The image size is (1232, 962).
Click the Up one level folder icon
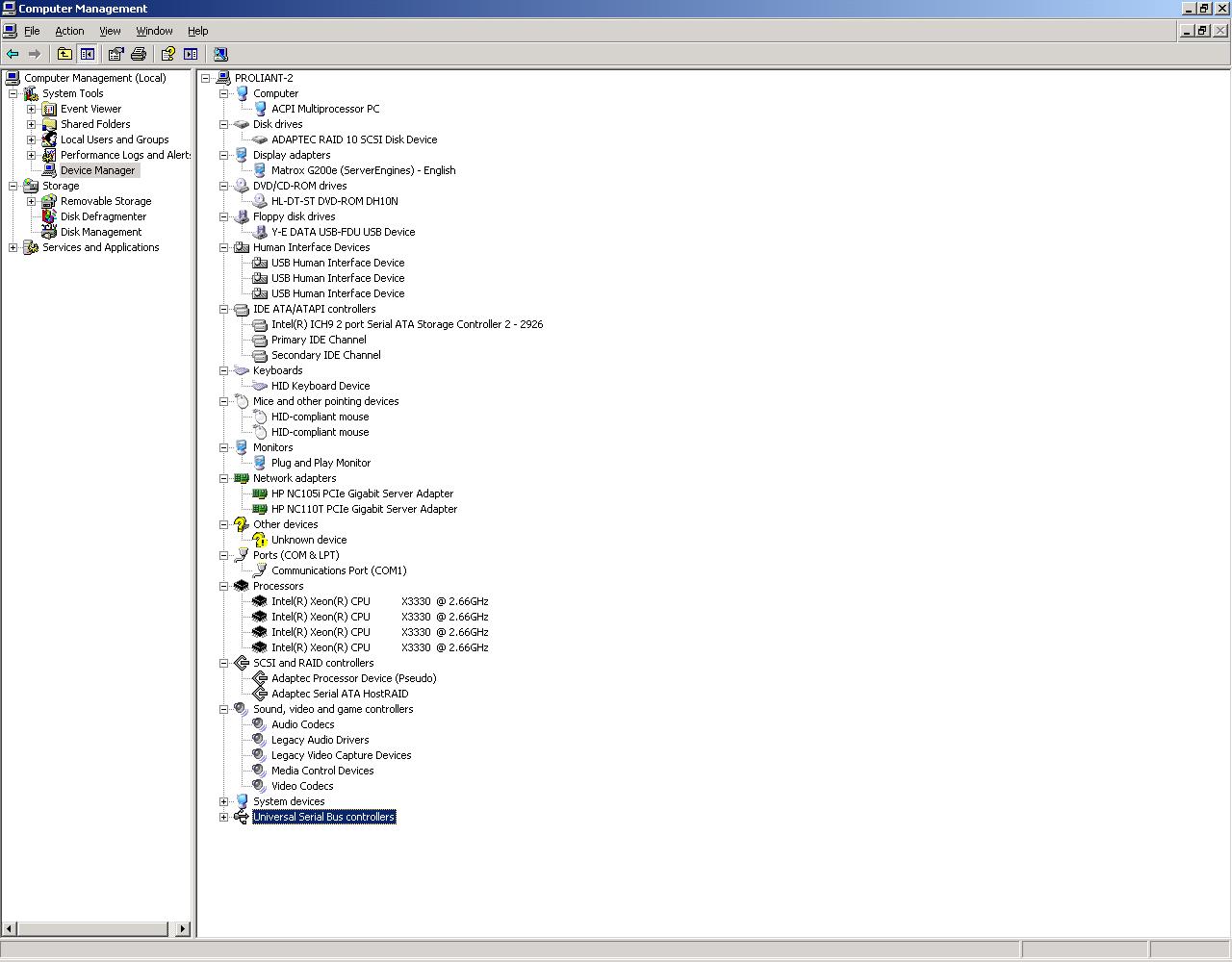tap(64, 55)
